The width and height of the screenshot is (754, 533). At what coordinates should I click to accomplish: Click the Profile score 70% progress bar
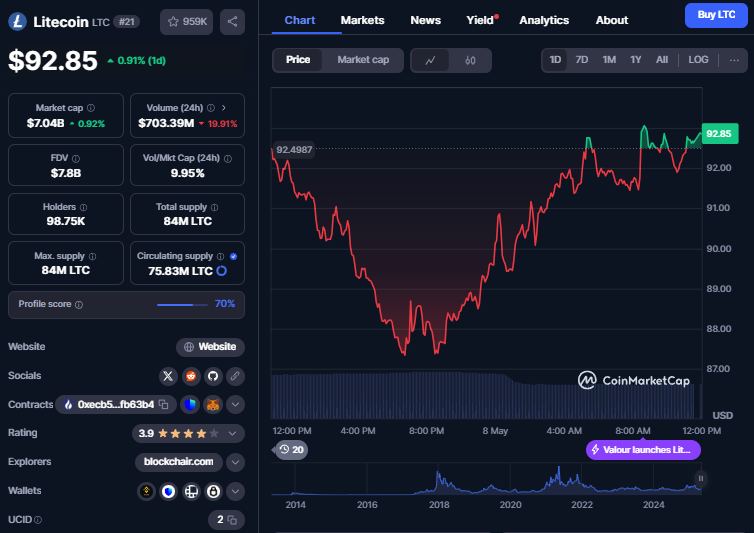(x=182, y=305)
